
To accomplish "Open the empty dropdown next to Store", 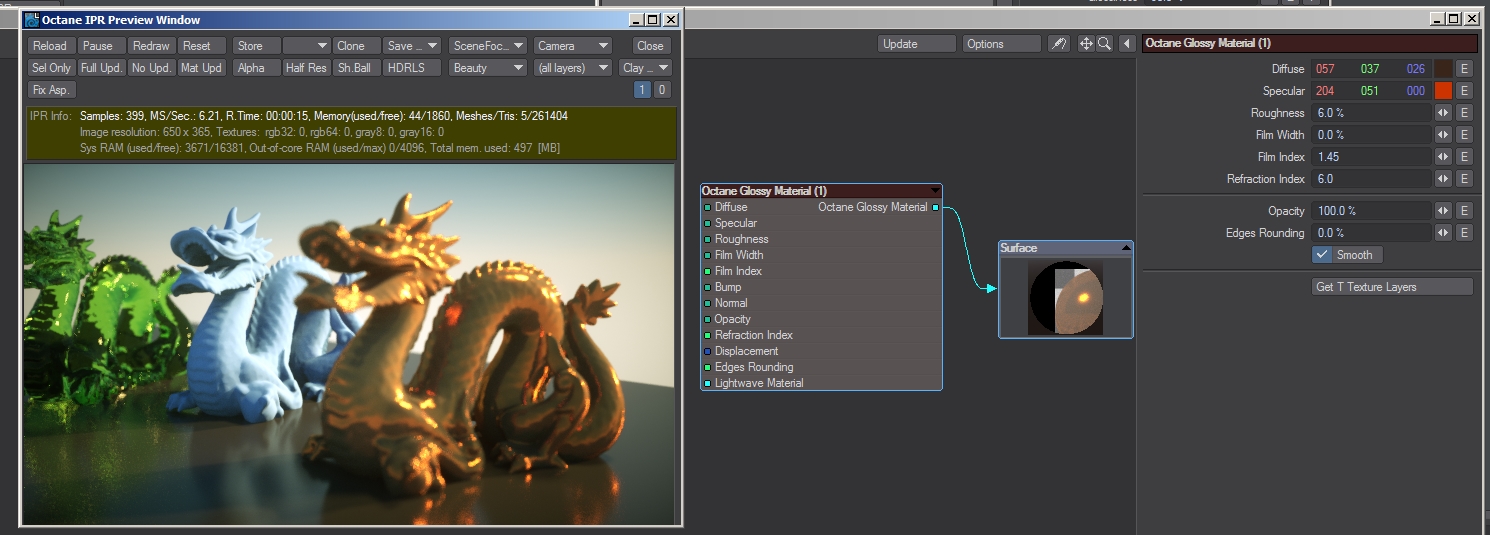I will click(306, 46).
